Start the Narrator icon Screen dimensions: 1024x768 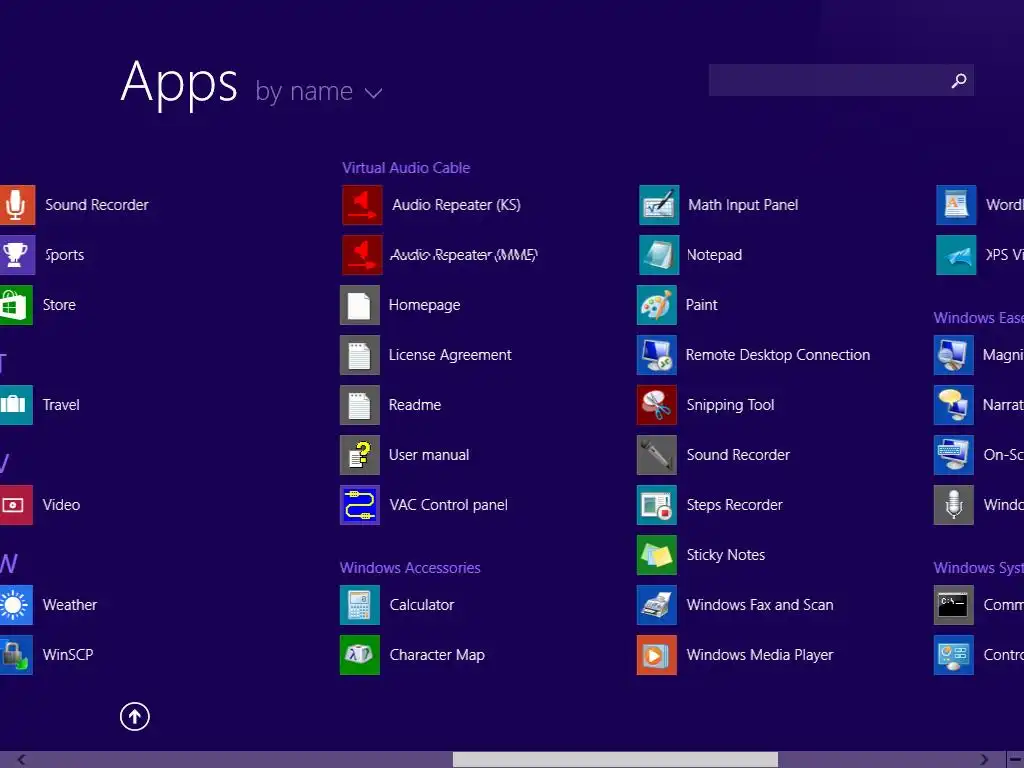(954, 405)
